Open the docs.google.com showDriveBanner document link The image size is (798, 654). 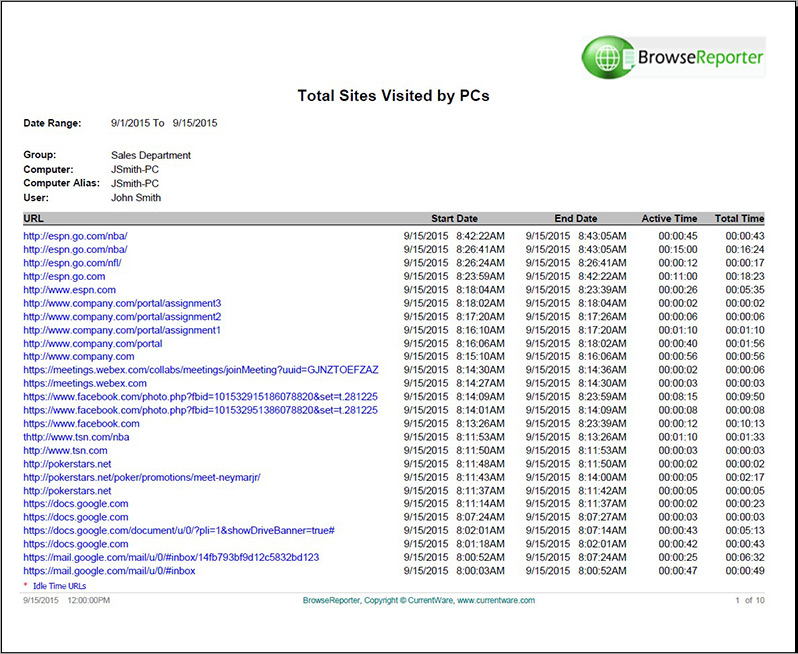179,530
